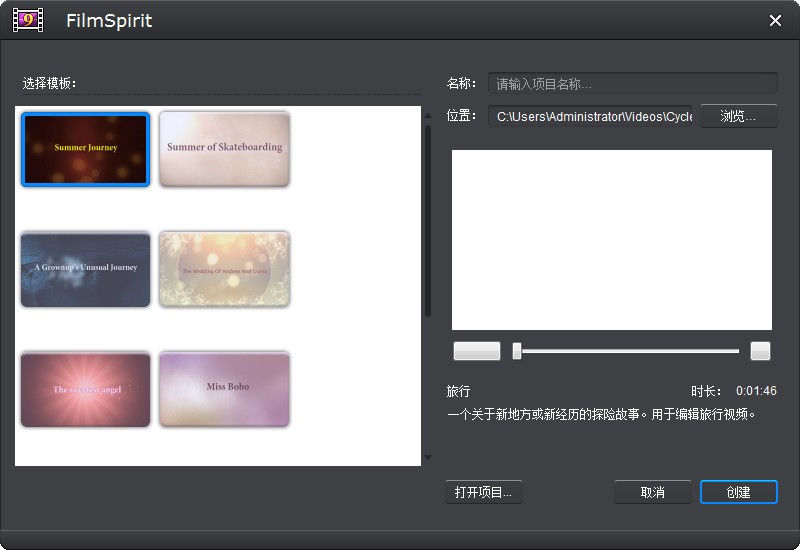Select The sweetest angel template
The height and width of the screenshot is (550, 800).
tap(86, 389)
